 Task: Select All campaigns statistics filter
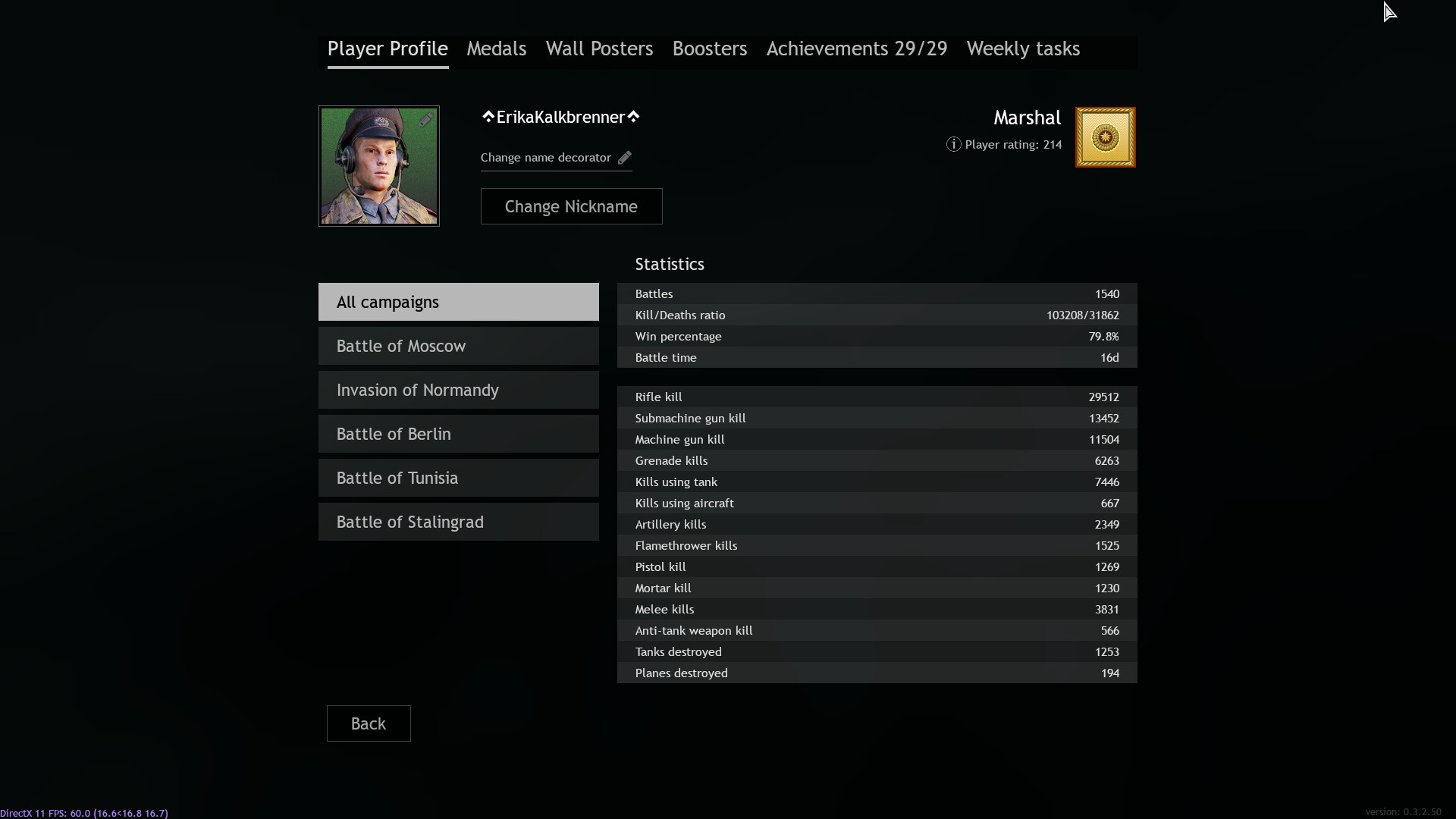click(x=458, y=302)
